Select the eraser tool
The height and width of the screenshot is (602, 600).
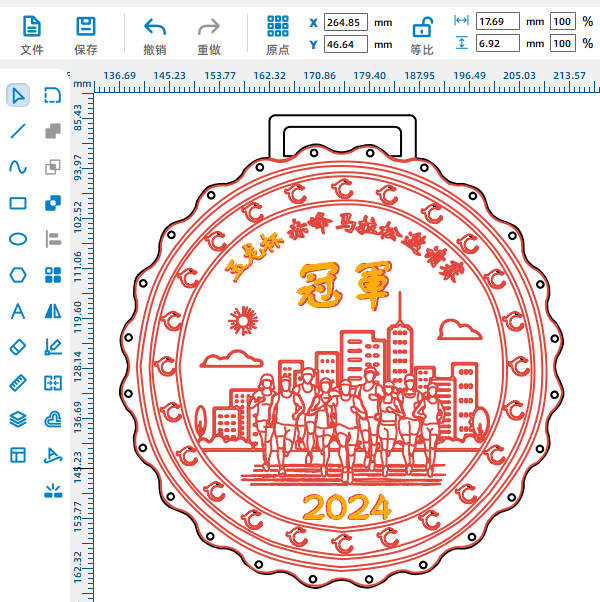[x=18, y=346]
